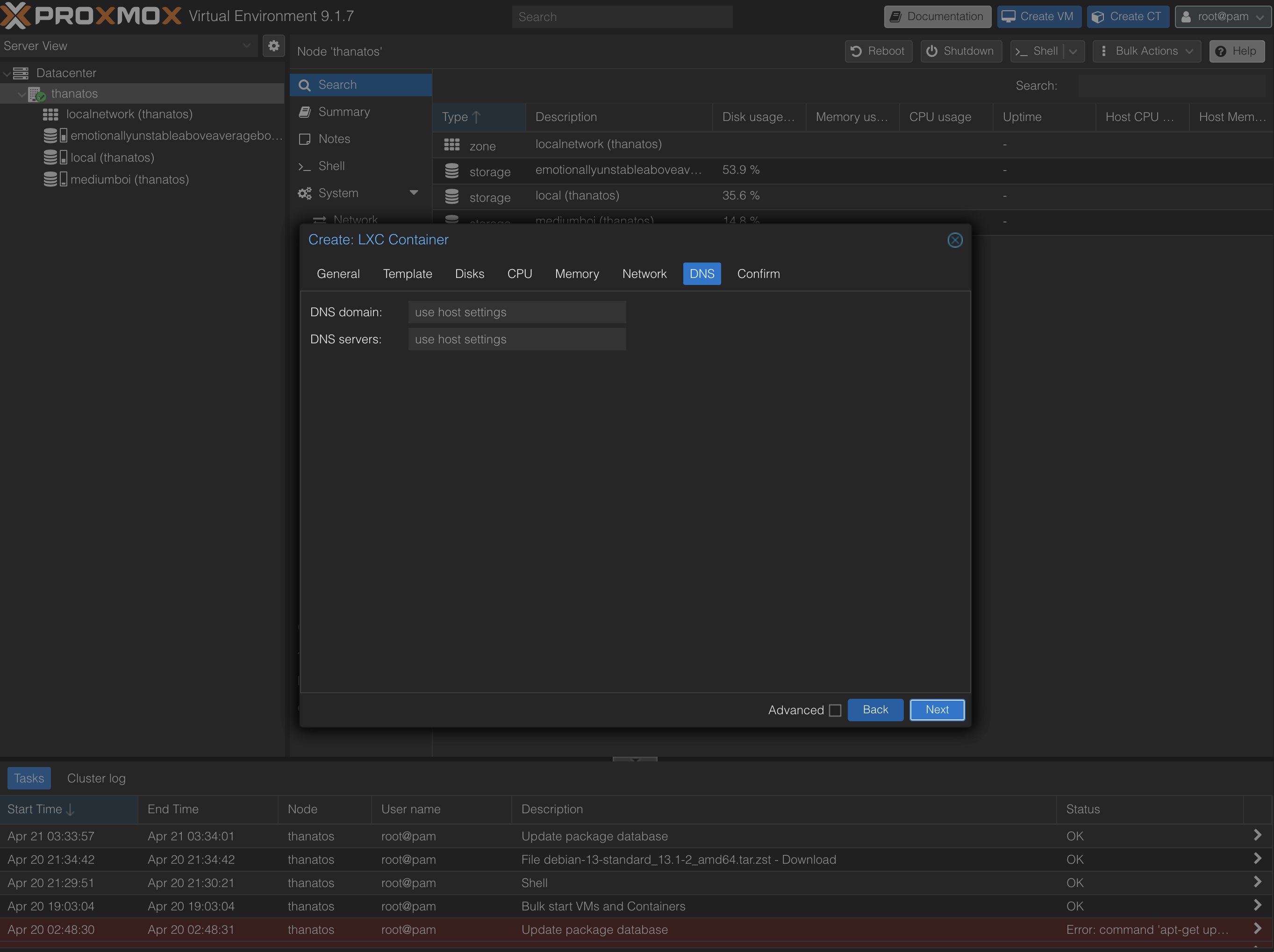Click the local (thanatos) storage icon in tree

[55, 158]
